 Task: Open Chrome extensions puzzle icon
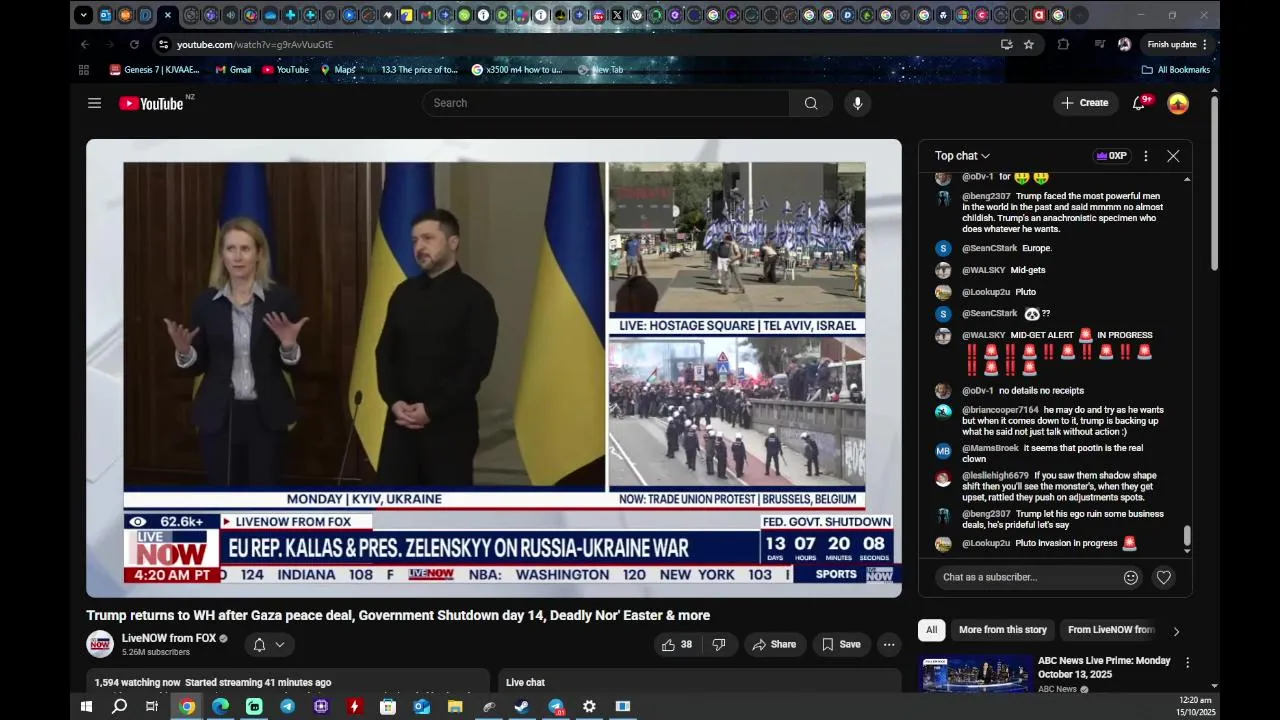click(1063, 44)
